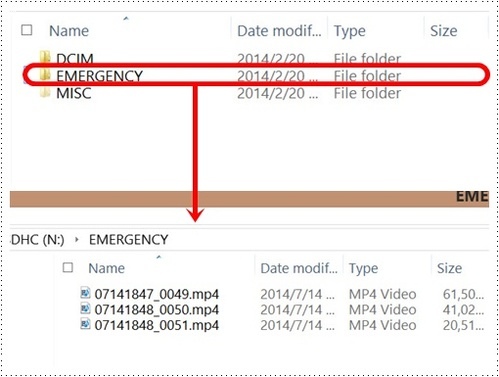Viewport: 499px width, 377px height.
Task: Click the EMERGENCY breadcrumb segment
Action: coord(129,240)
